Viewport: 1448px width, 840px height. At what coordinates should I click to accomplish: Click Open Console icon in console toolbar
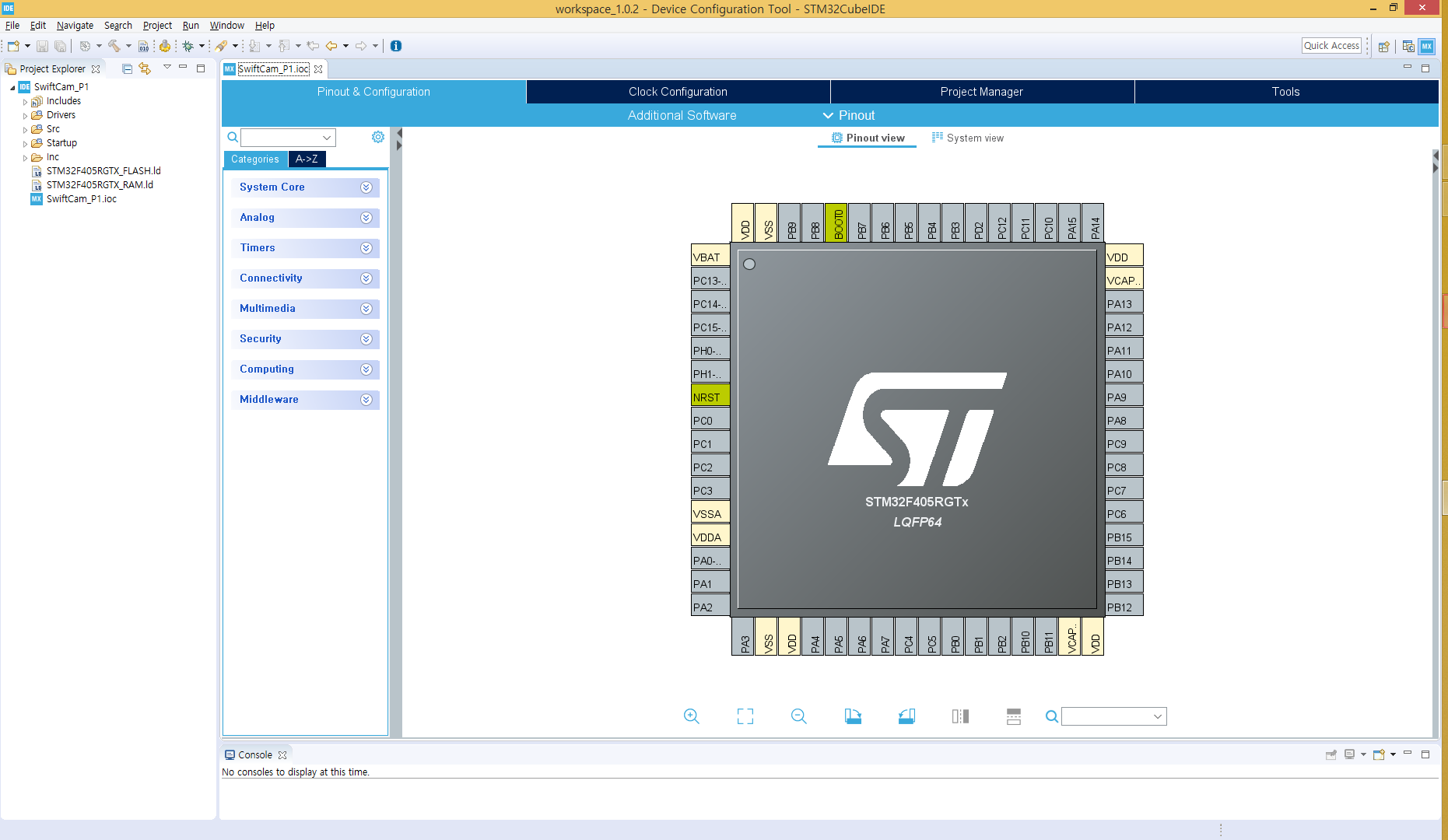pos(1380,754)
